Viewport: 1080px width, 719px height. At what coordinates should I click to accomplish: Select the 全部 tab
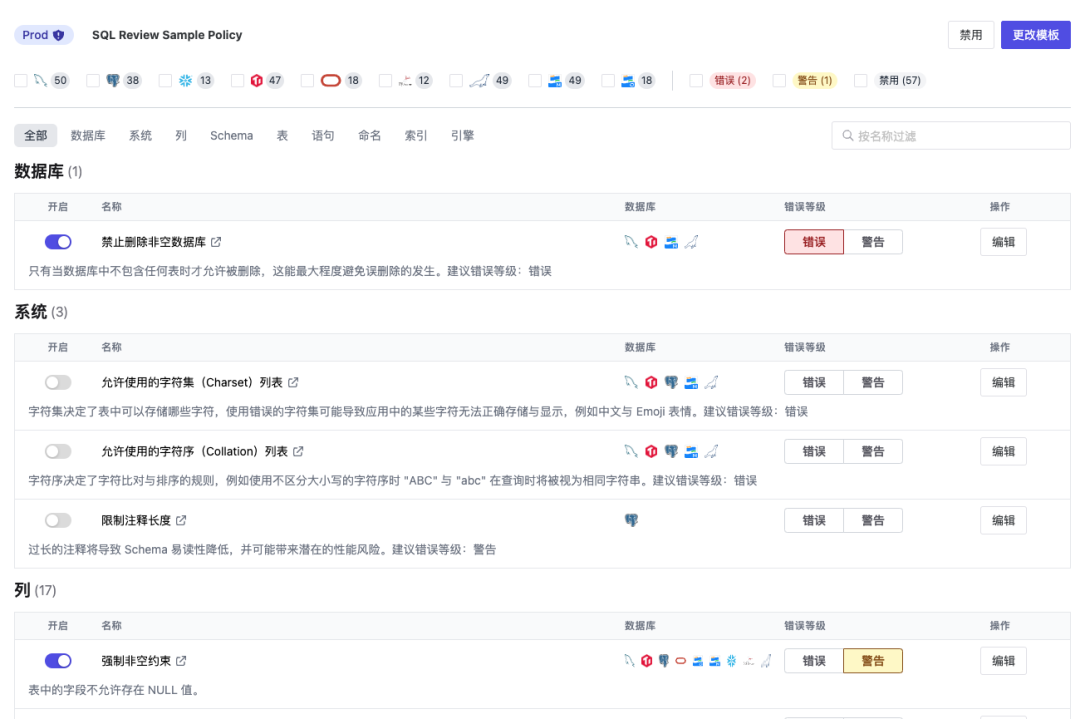(36, 136)
